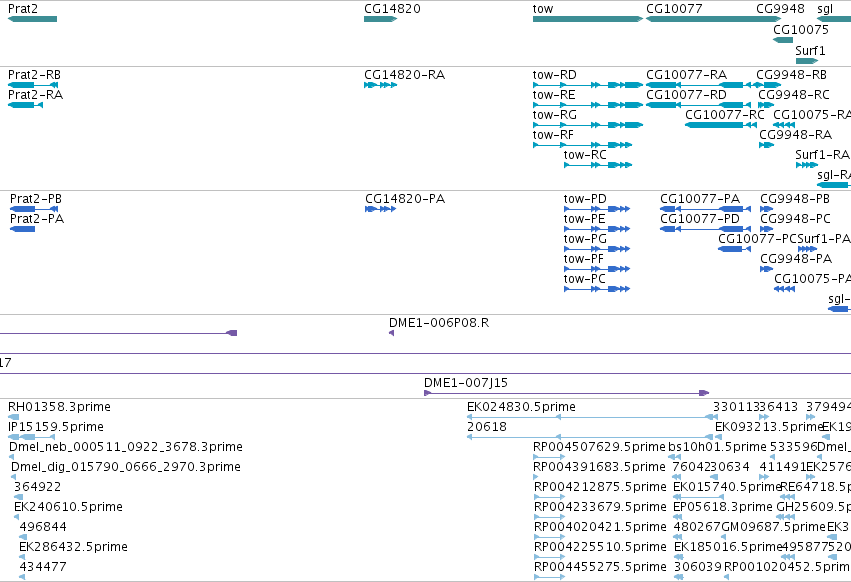Click the CG14820-RA transcript glyph
This screenshot has width=851, height=582.
point(380,85)
